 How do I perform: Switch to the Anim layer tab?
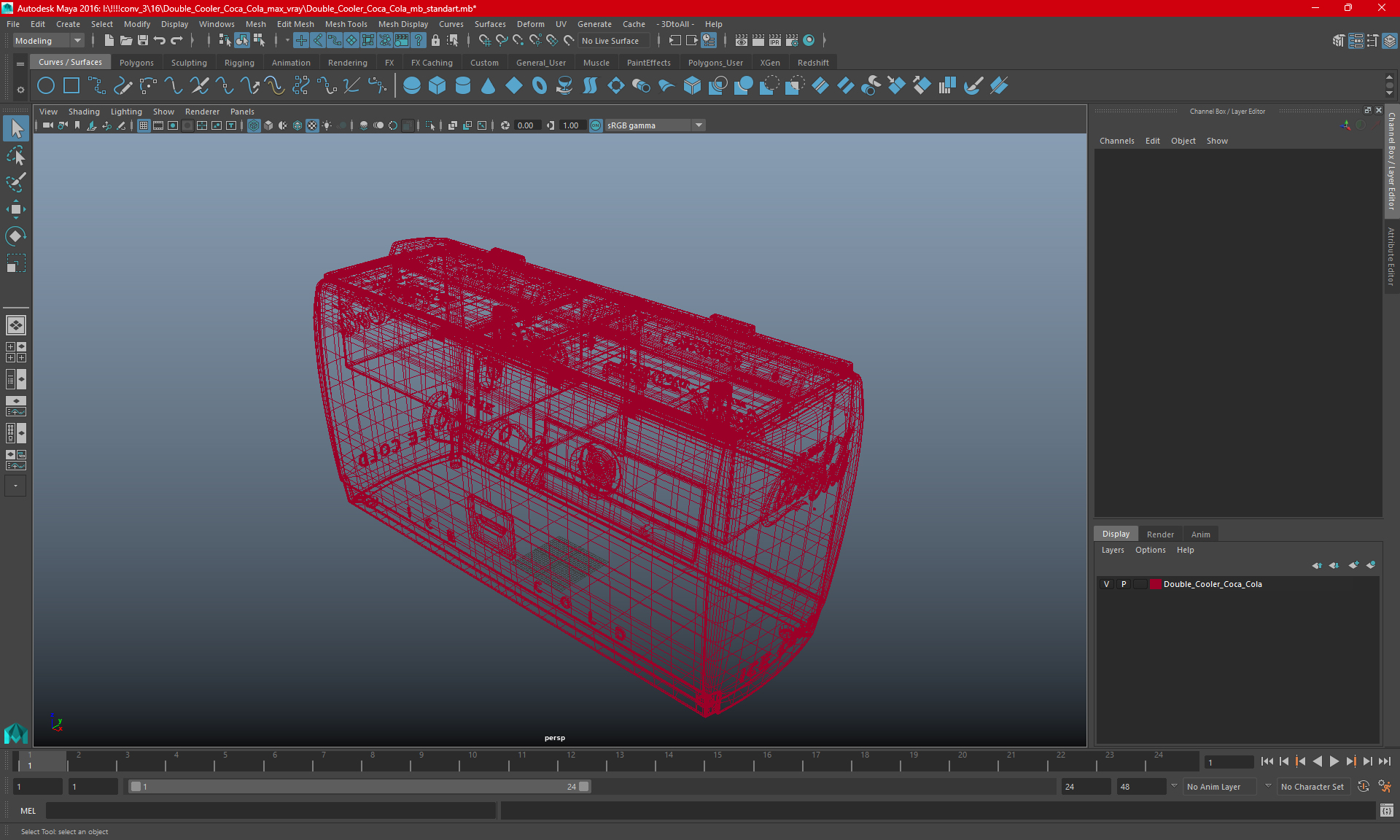click(1200, 534)
